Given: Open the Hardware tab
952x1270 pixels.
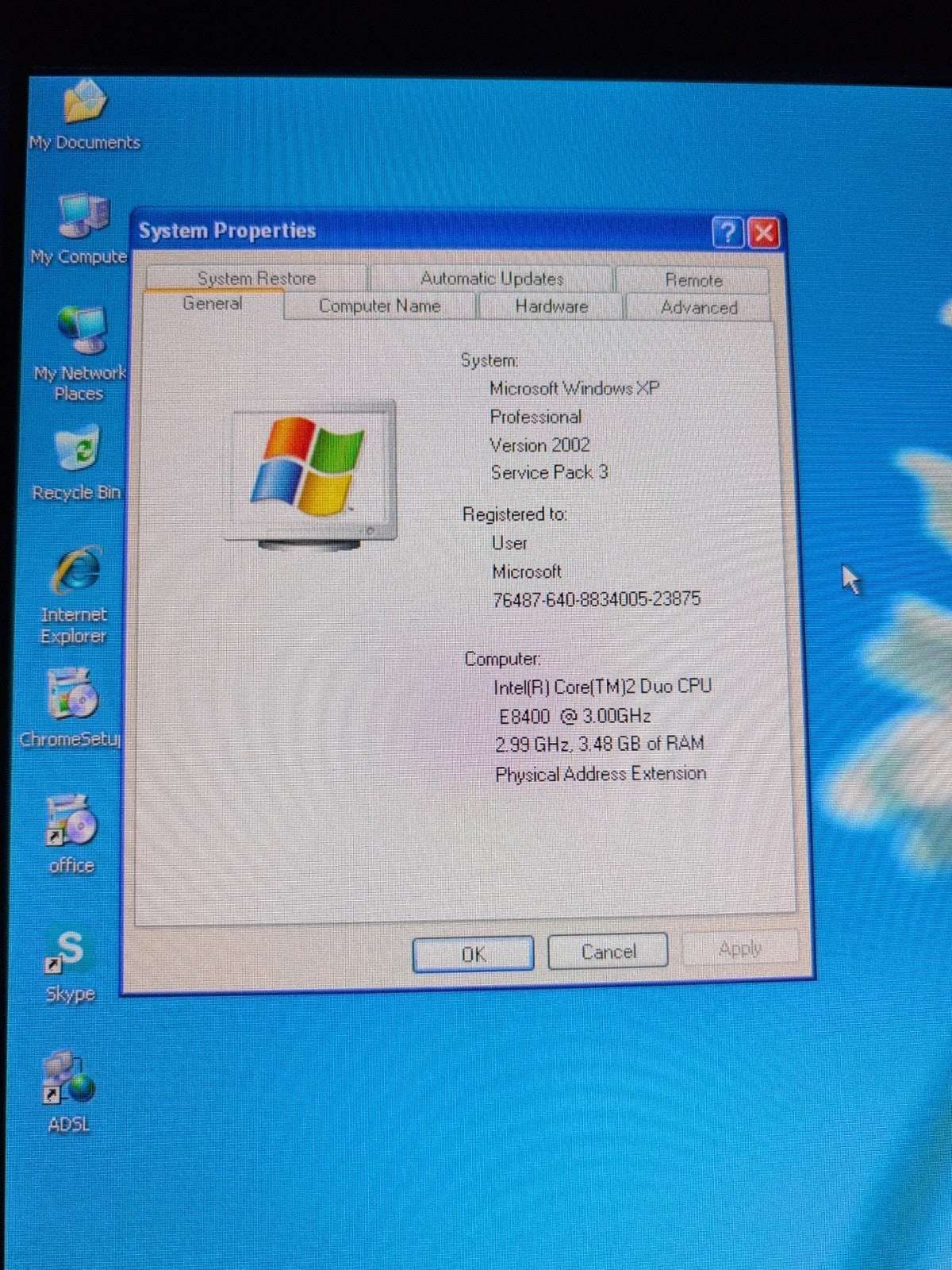Looking at the screenshot, I should (551, 306).
